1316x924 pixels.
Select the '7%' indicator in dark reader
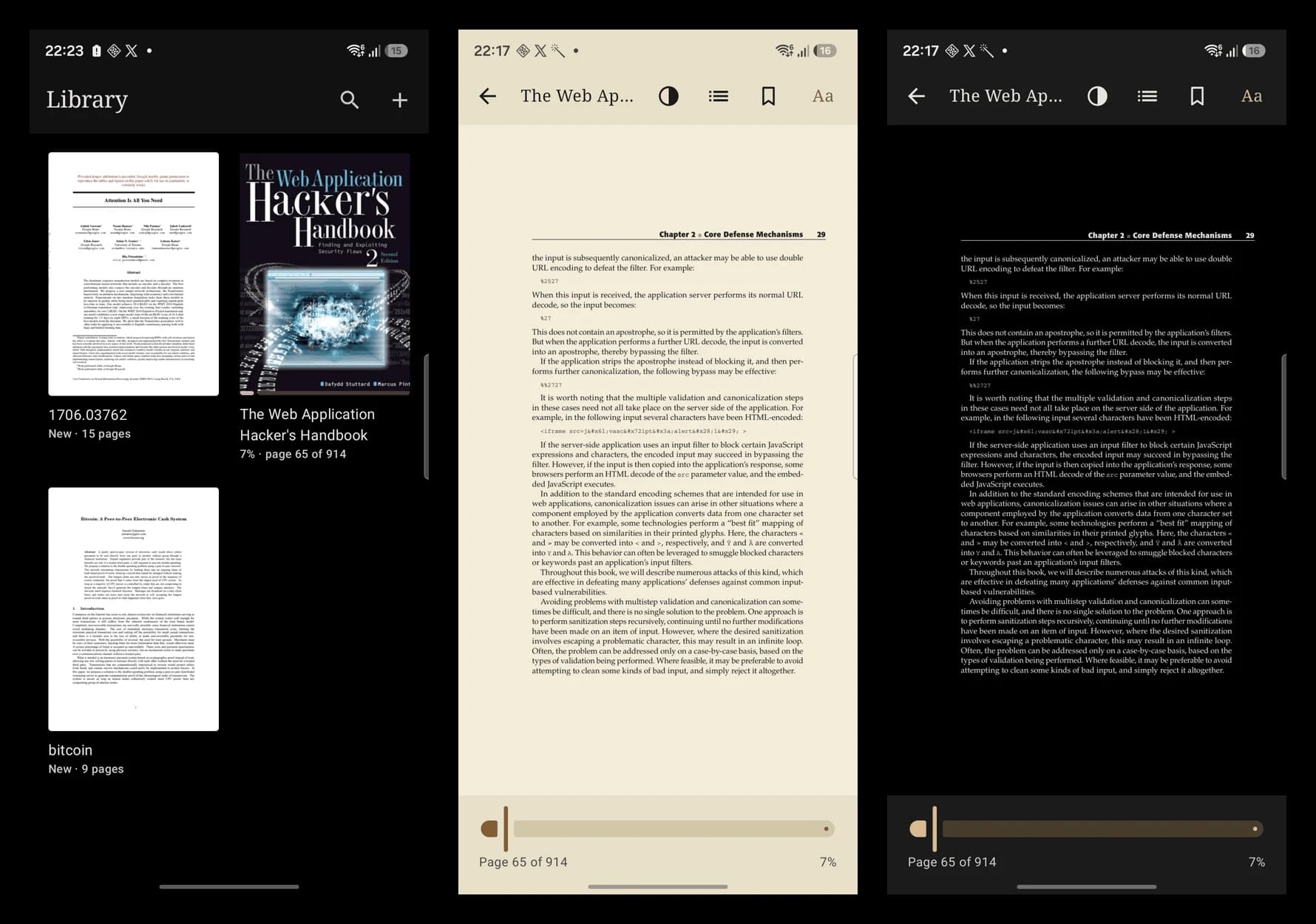(1257, 862)
